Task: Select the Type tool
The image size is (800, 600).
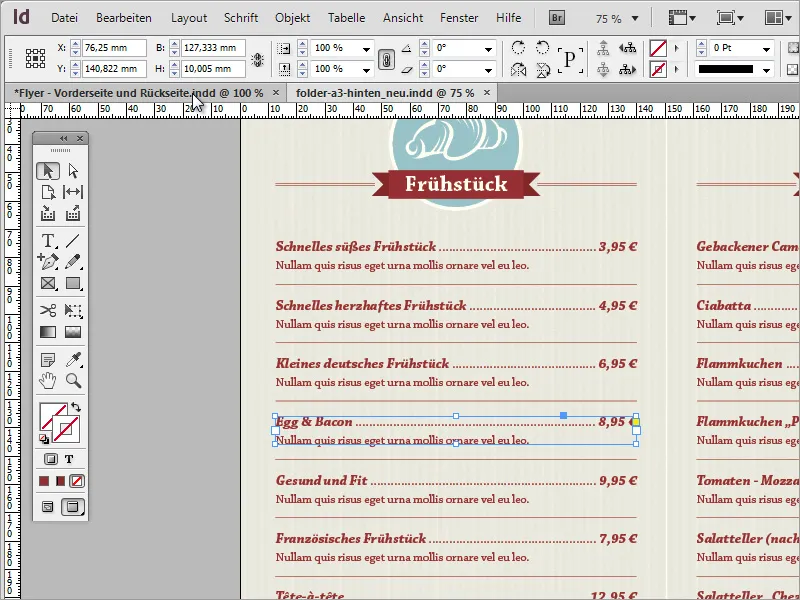Action: (x=48, y=240)
